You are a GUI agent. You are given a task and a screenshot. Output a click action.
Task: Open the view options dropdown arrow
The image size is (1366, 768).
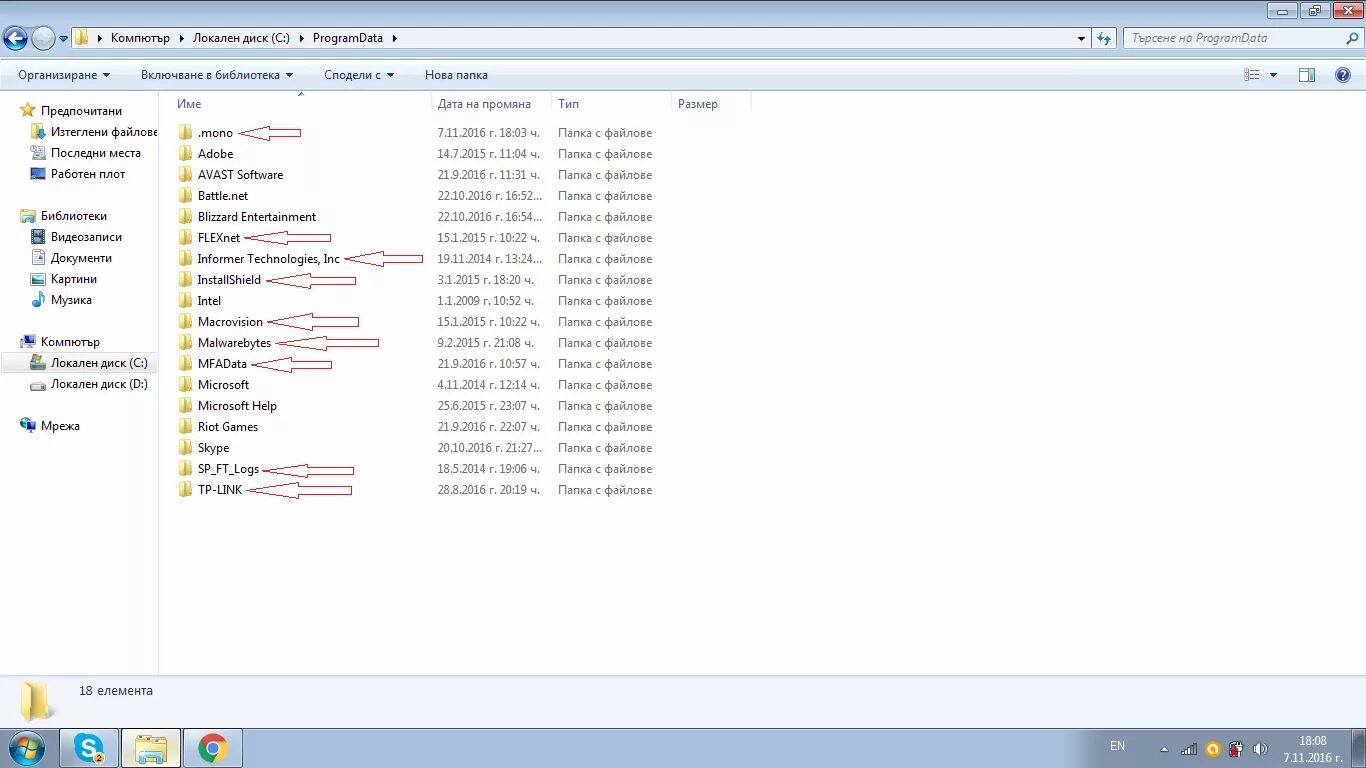tap(1273, 75)
